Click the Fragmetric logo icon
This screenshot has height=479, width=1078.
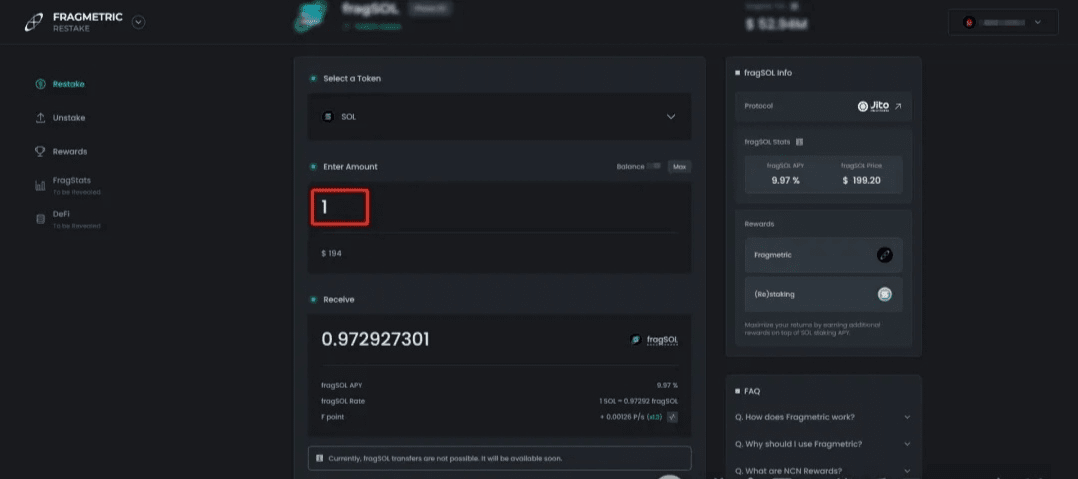point(34,23)
